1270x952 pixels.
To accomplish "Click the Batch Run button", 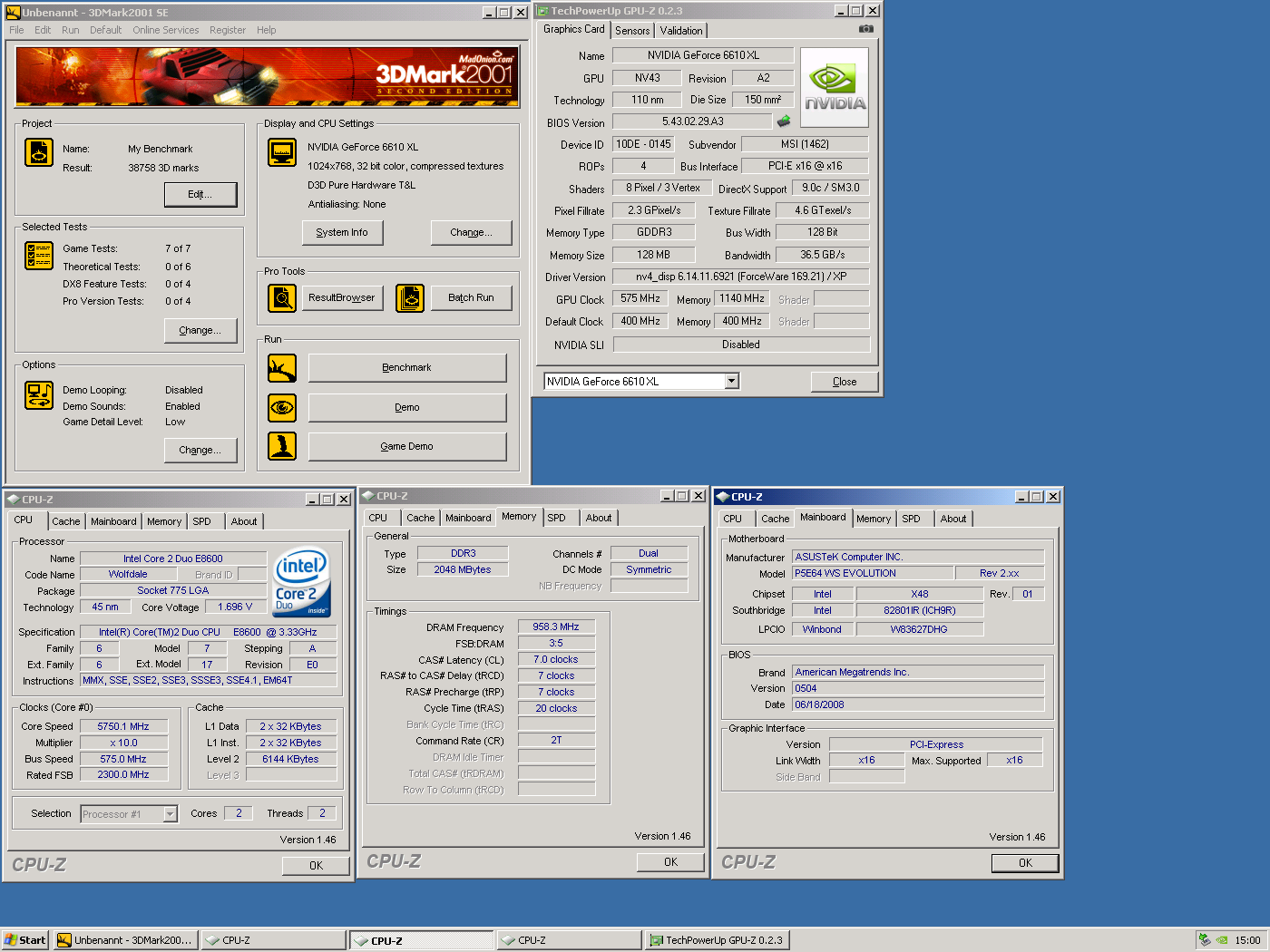I will (471, 297).
